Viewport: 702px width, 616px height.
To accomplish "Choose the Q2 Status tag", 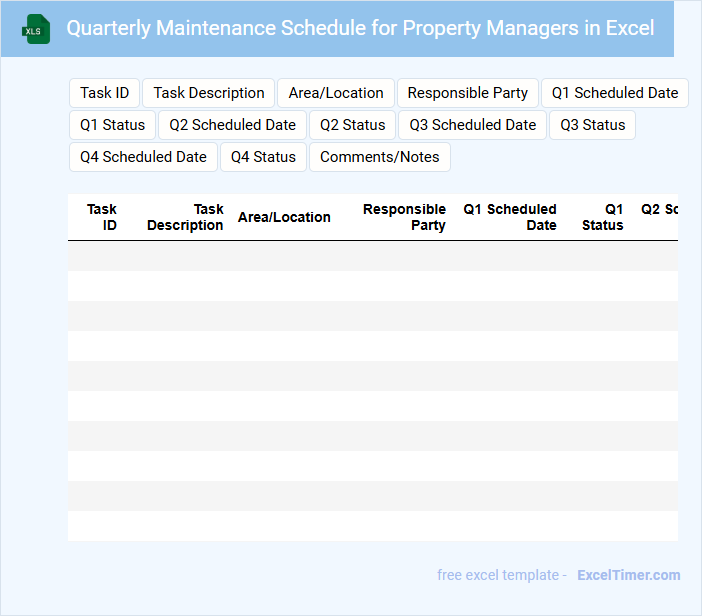I will (353, 125).
